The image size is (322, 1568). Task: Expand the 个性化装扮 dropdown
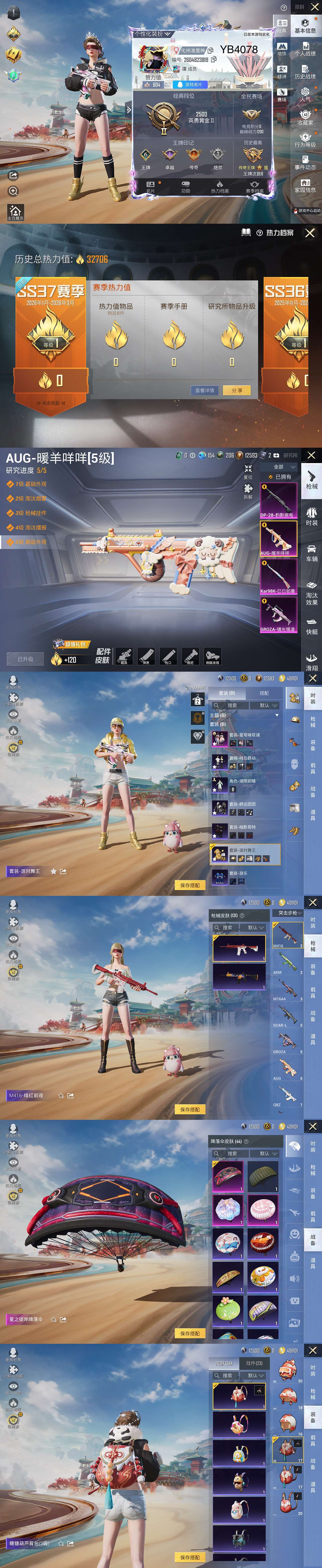click(x=152, y=34)
